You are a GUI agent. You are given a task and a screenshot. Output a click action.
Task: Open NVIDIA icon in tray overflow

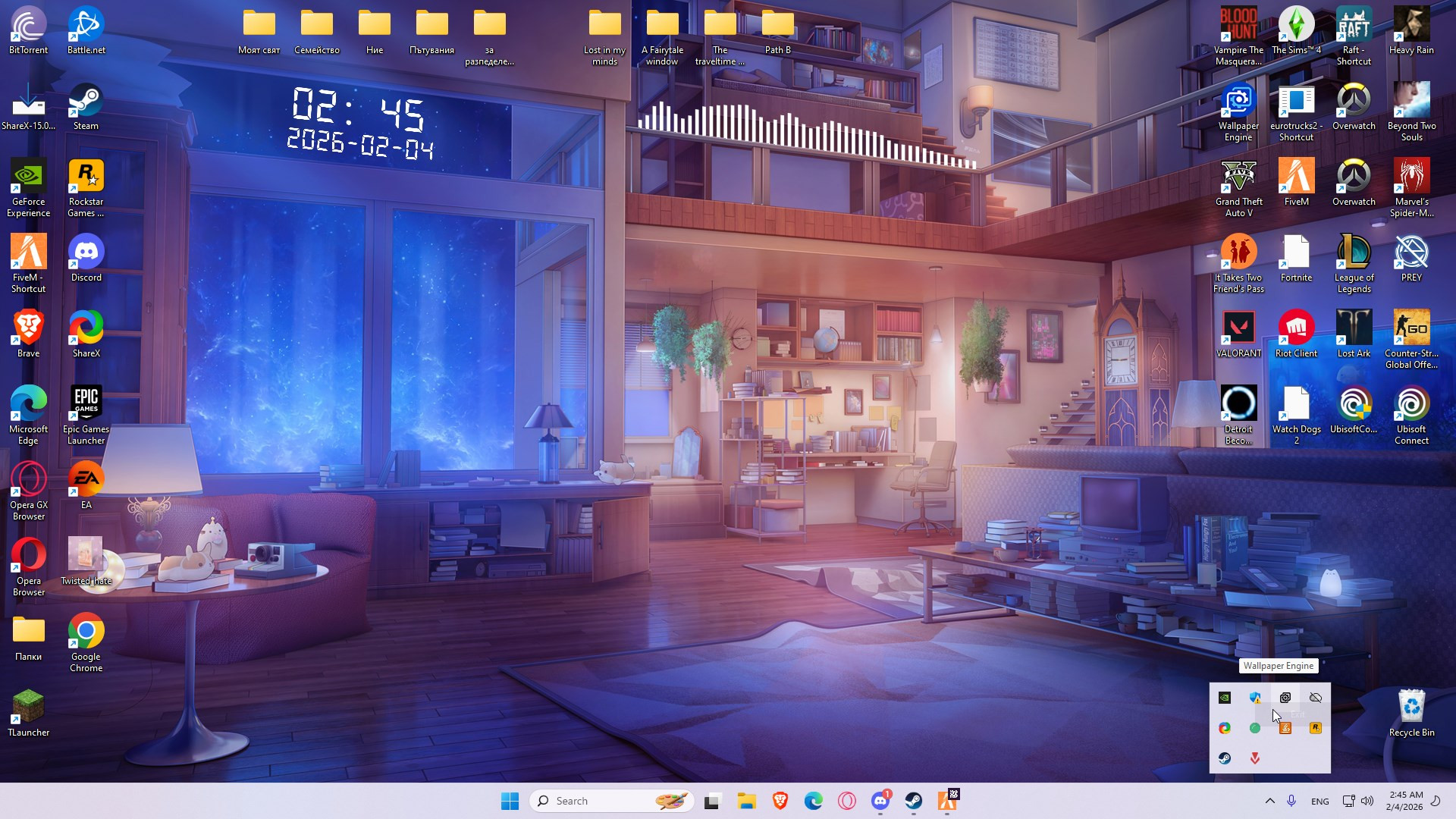pos(1225,698)
